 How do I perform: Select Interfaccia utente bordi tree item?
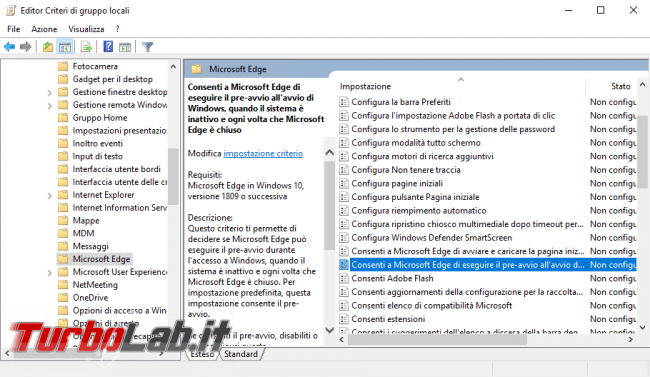point(116,169)
